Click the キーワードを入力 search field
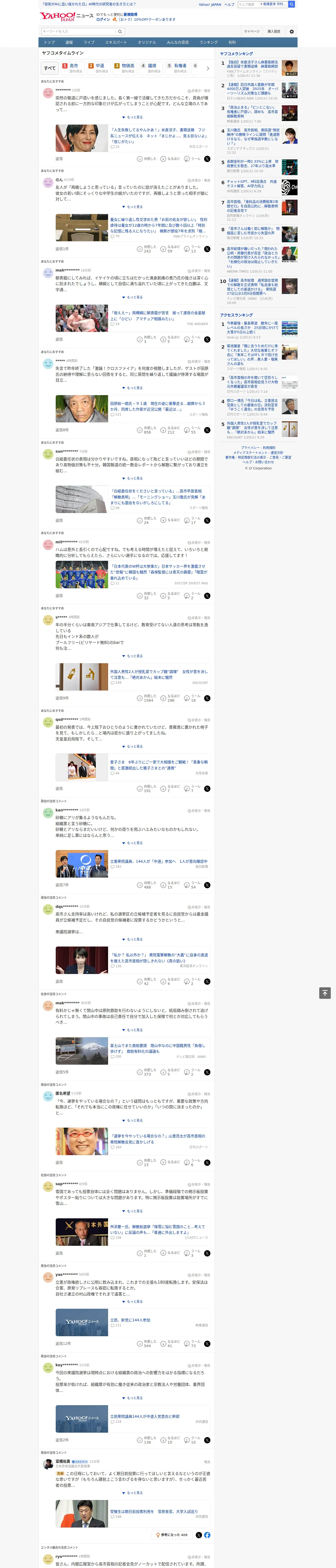 [79, 31]
